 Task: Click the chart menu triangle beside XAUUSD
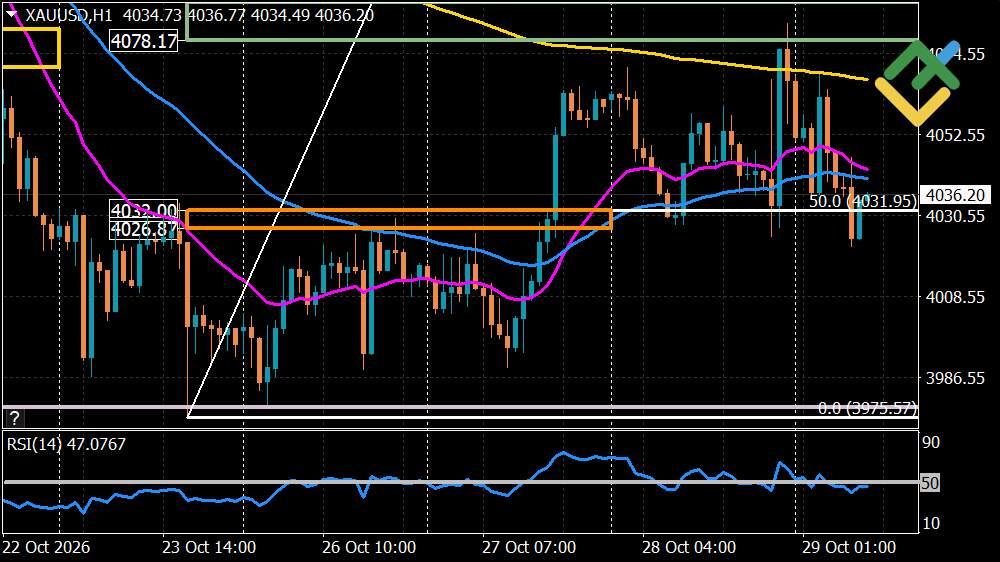pos(11,14)
